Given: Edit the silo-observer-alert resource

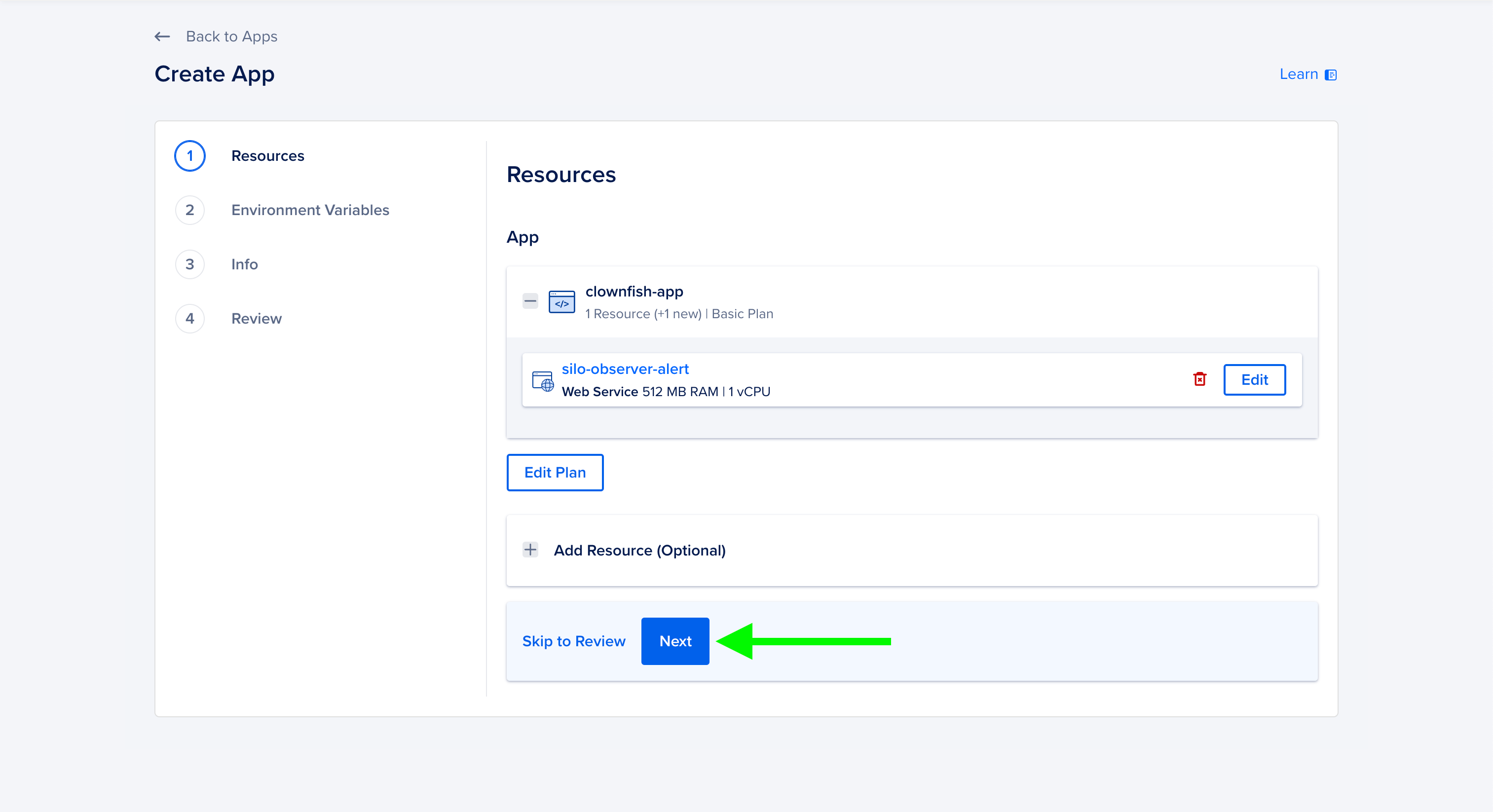Looking at the screenshot, I should [1254, 380].
